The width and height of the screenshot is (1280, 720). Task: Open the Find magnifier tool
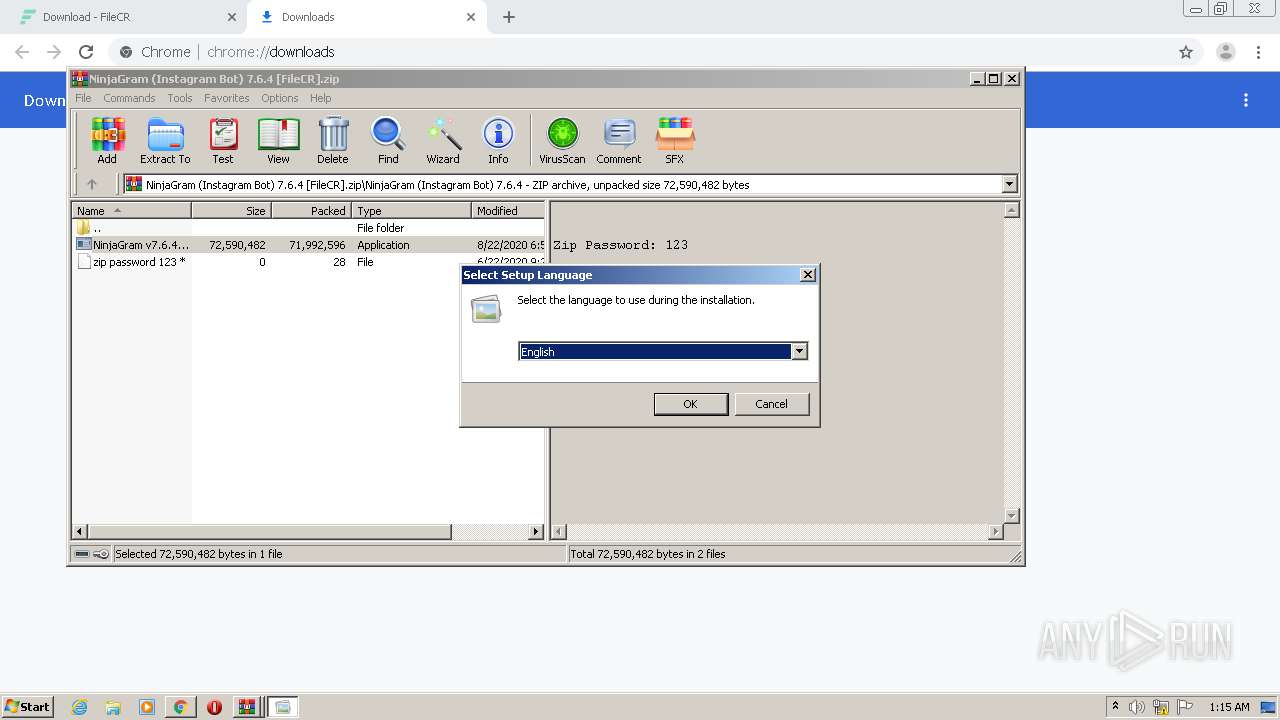click(388, 140)
